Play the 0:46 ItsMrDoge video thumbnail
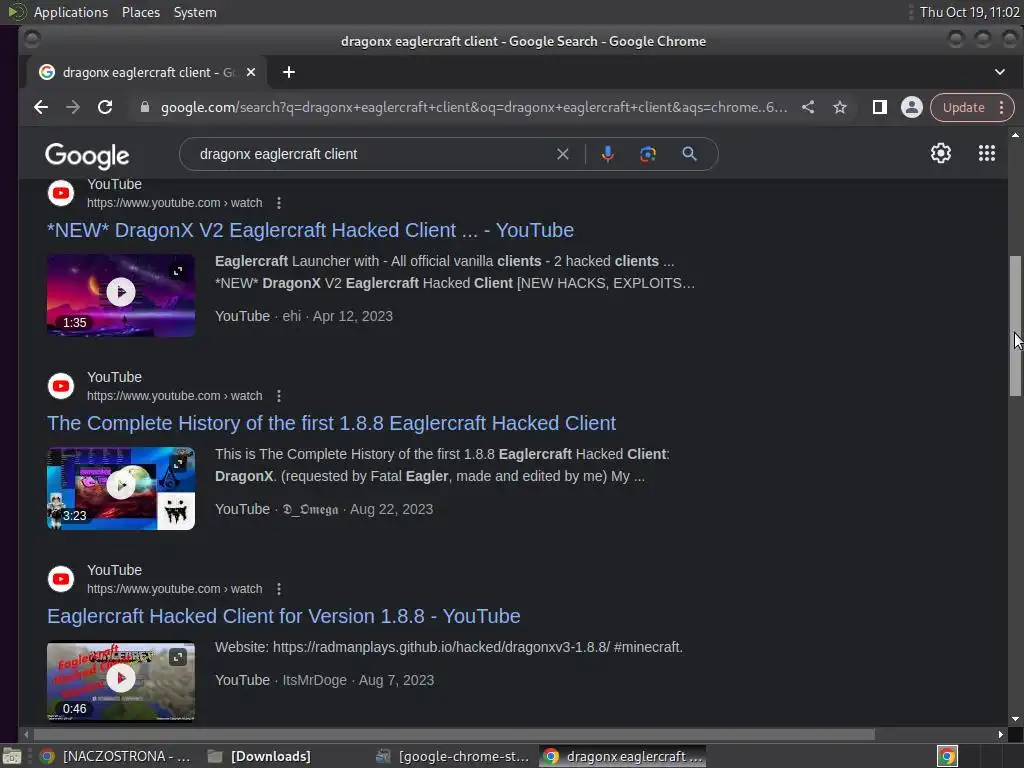 tap(121, 680)
